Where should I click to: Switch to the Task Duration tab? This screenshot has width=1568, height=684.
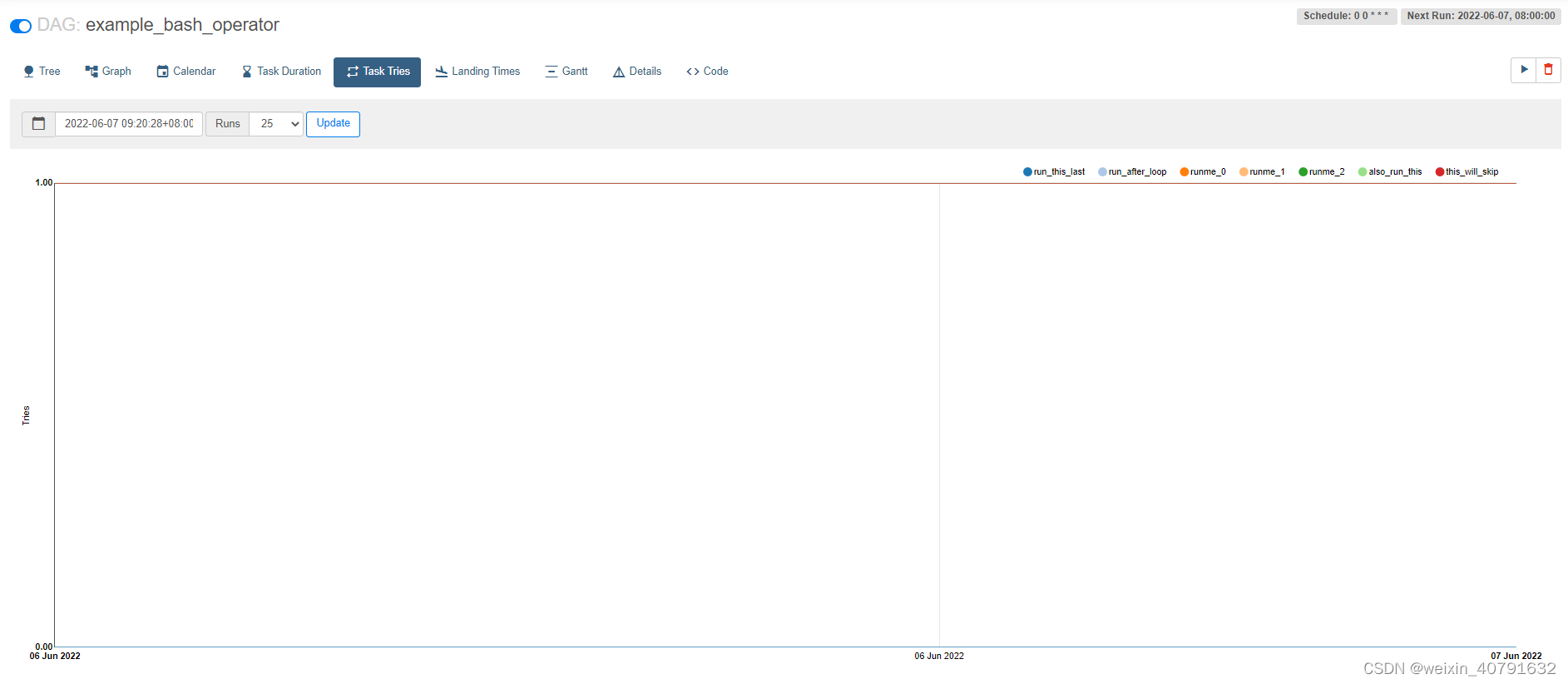[x=281, y=72]
